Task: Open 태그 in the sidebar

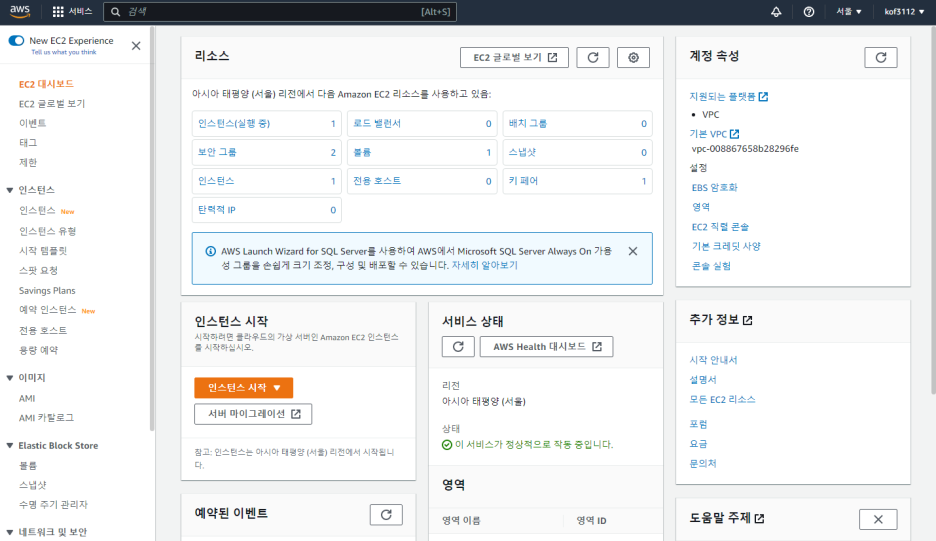Action: point(28,143)
